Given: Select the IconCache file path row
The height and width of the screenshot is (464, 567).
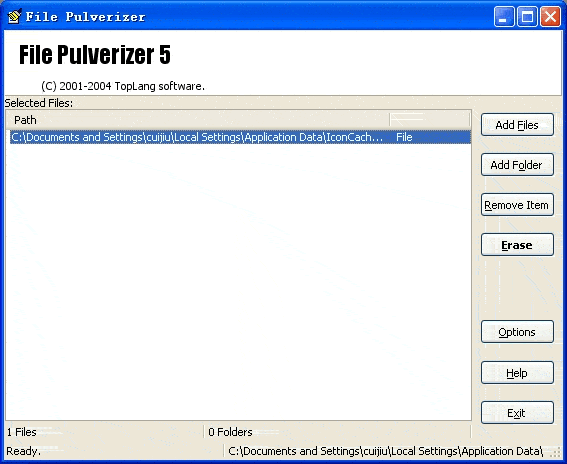Looking at the screenshot, I should (x=240, y=137).
